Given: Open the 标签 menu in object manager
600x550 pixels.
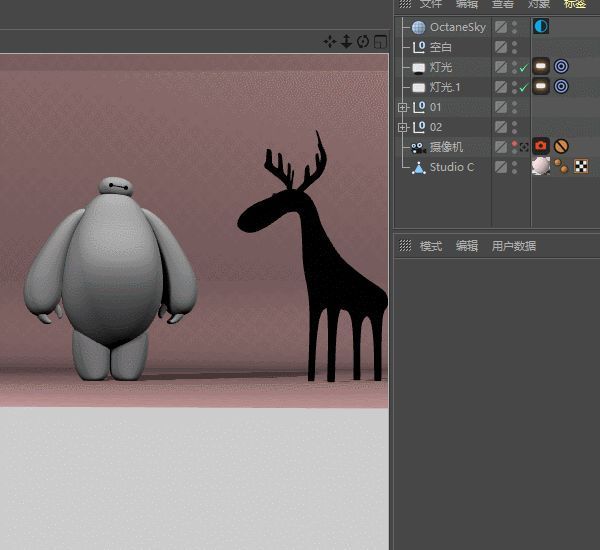Looking at the screenshot, I should point(575,4).
